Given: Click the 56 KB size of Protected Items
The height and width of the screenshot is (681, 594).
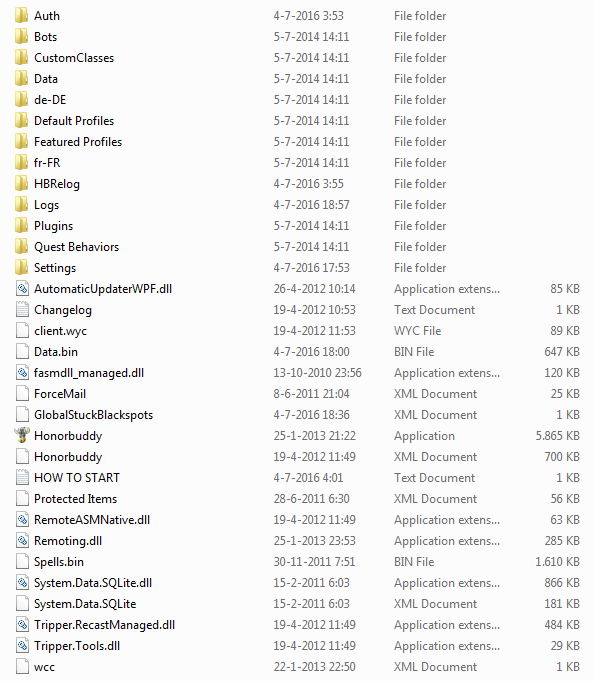Looking at the screenshot, I should pyautogui.click(x=565, y=499).
